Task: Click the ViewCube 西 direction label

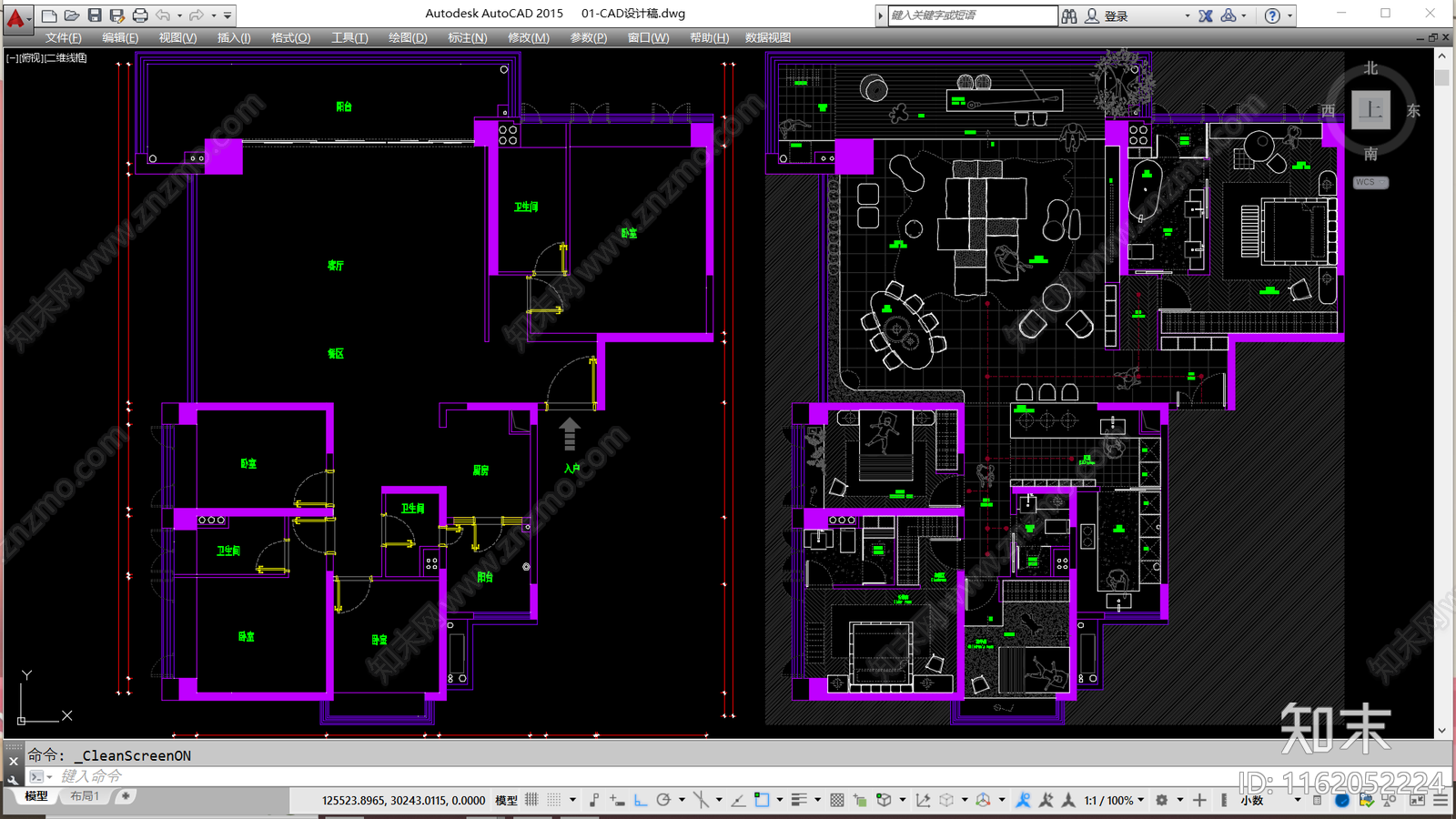Action: pos(1328,110)
